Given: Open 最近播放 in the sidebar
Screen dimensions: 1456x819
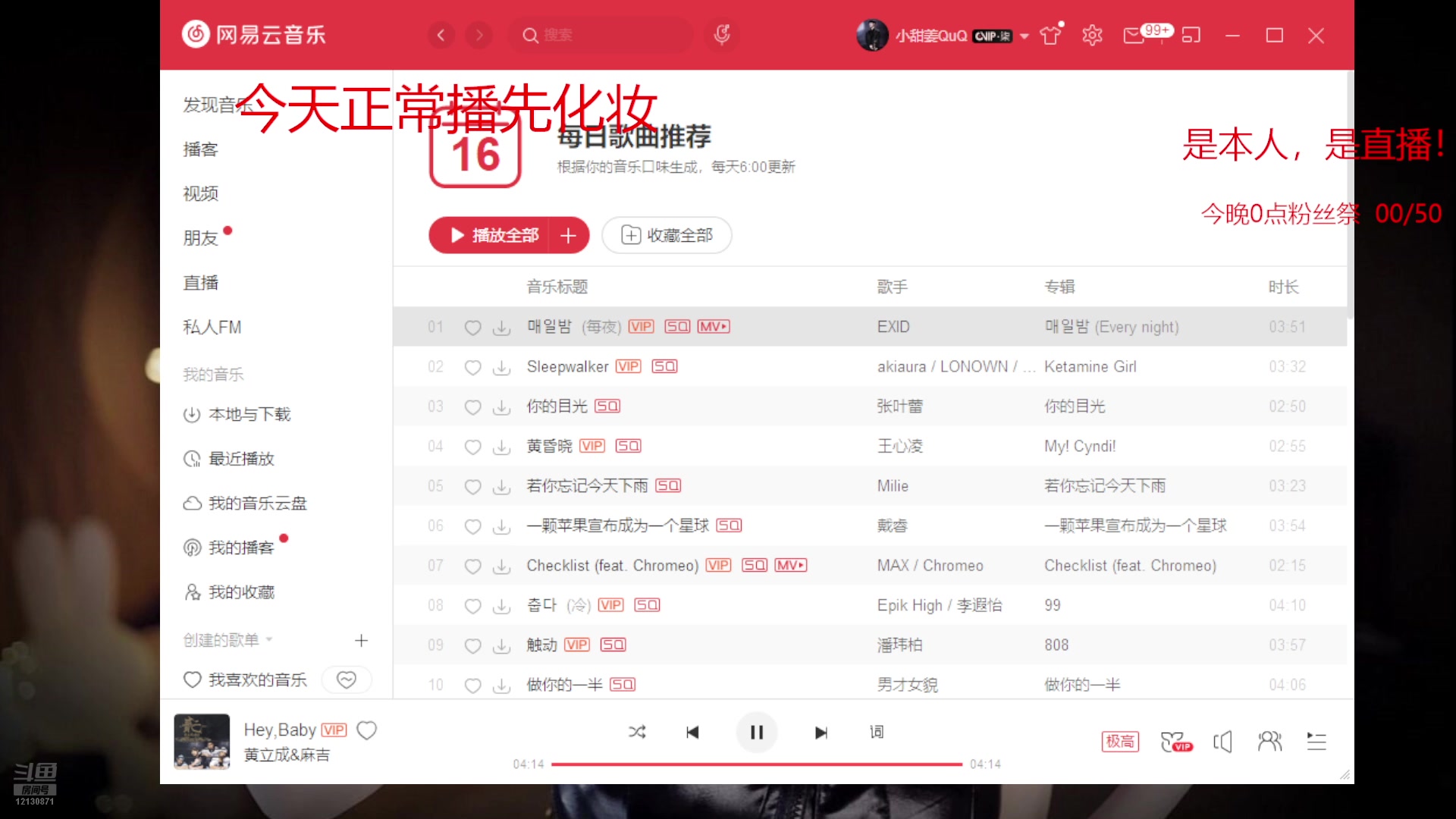Looking at the screenshot, I should click(229, 459).
